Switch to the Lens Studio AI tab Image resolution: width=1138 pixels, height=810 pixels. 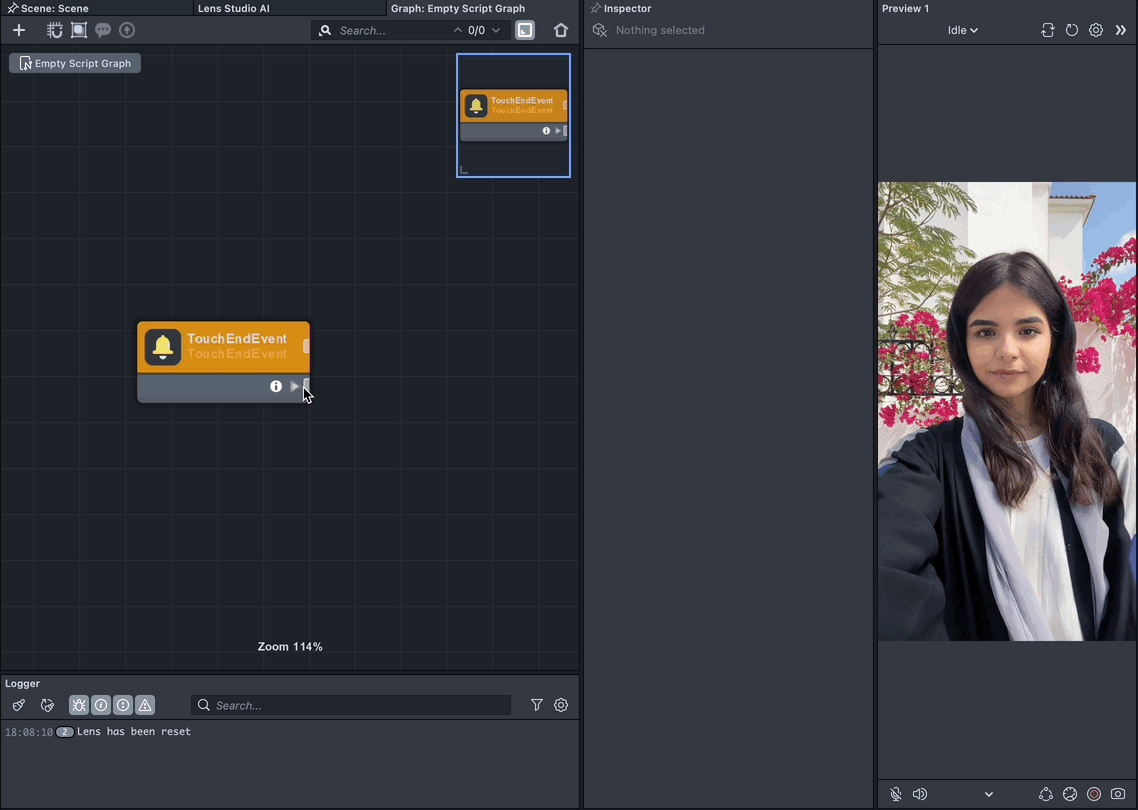[233, 8]
